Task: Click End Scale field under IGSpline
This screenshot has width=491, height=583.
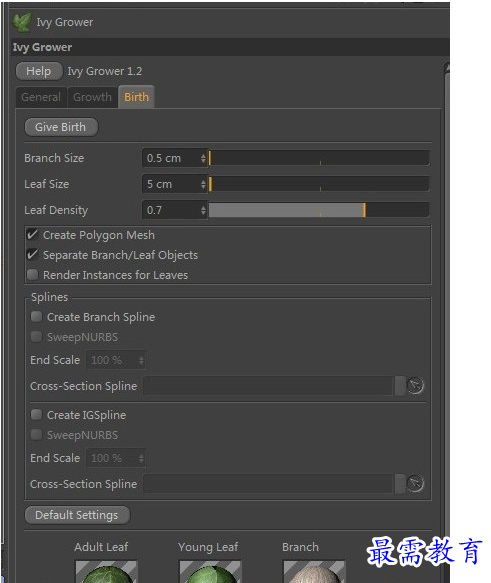Action: point(112,458)
